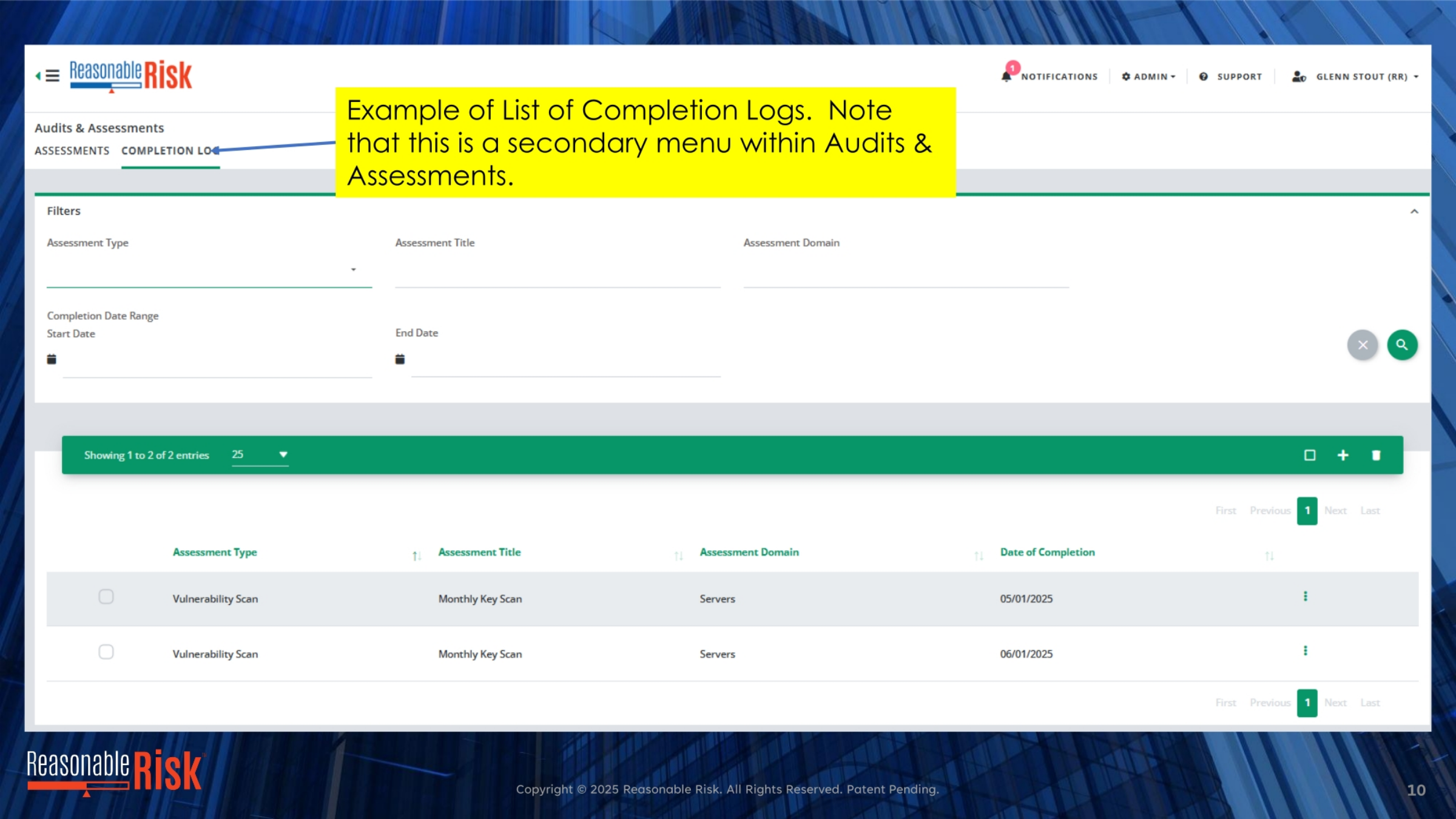Click page 1 in bottom pagination

click(x=1307, y=703)
